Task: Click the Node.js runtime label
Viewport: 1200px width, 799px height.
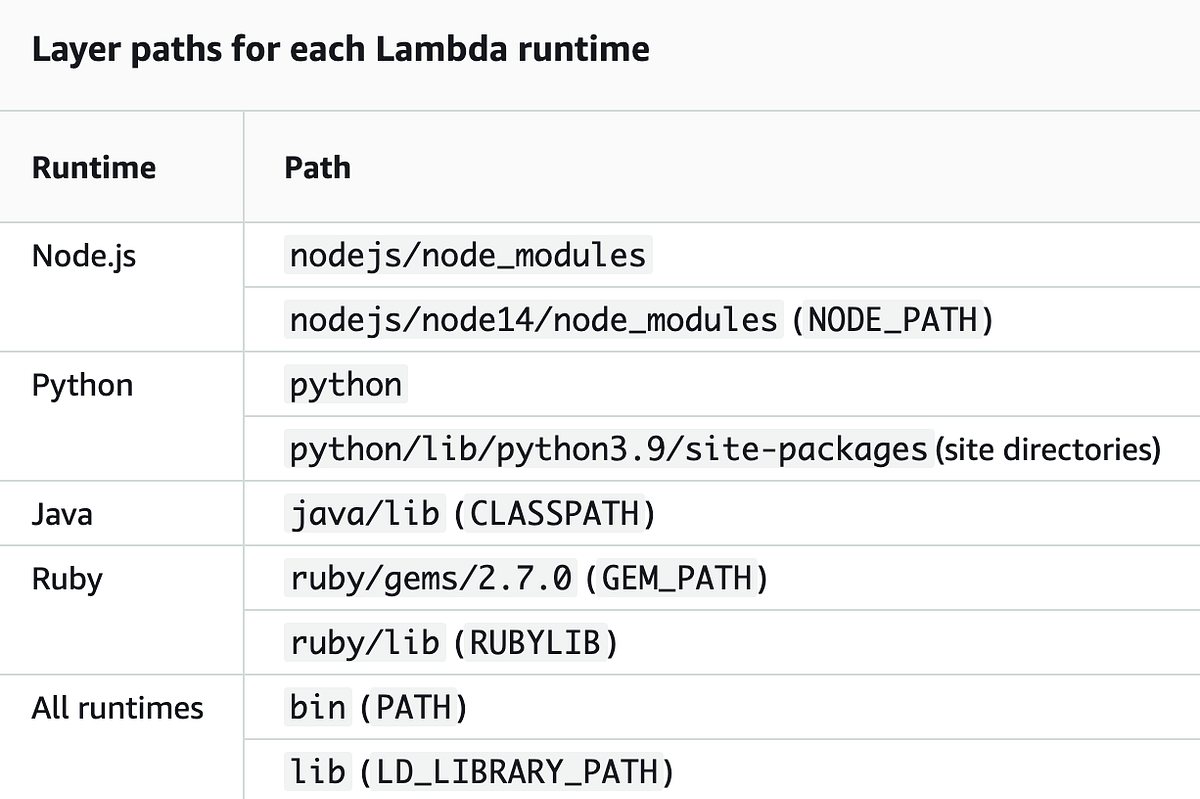Action: (83, 255)
